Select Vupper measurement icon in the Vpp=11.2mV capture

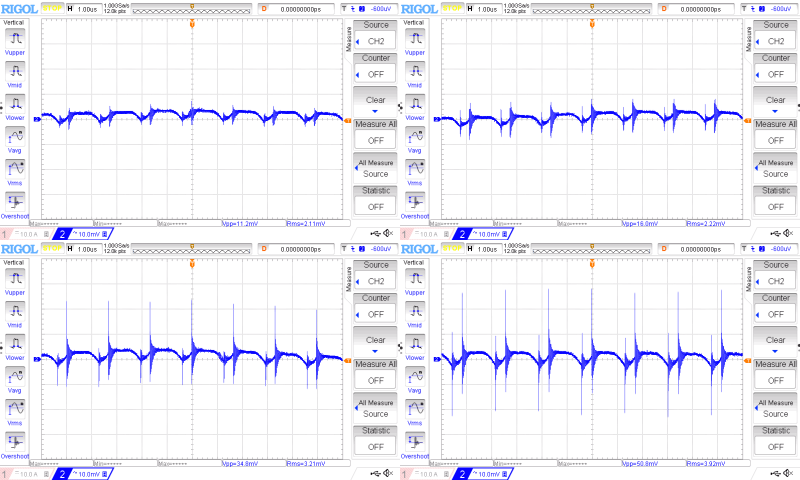[x=16, y=40]
